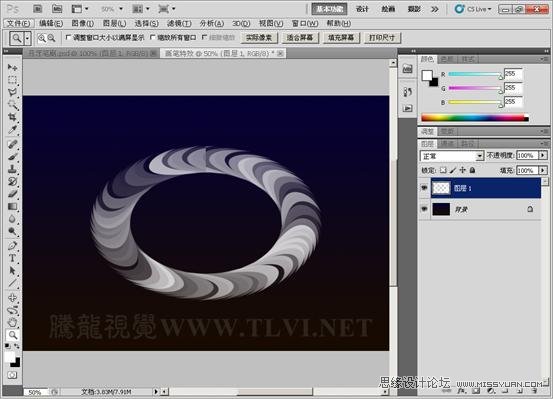Click zoom-out magnifier in options bar
This screenshot has height=399, width=553.
pos(51,38)
